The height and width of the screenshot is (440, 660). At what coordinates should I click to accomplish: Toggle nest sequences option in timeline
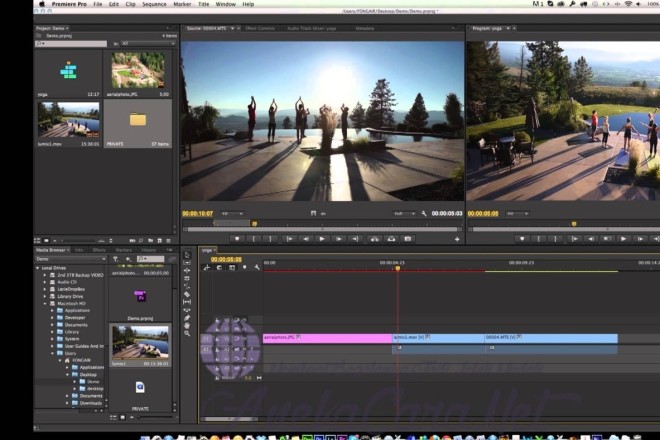click(x=207, y=268)
